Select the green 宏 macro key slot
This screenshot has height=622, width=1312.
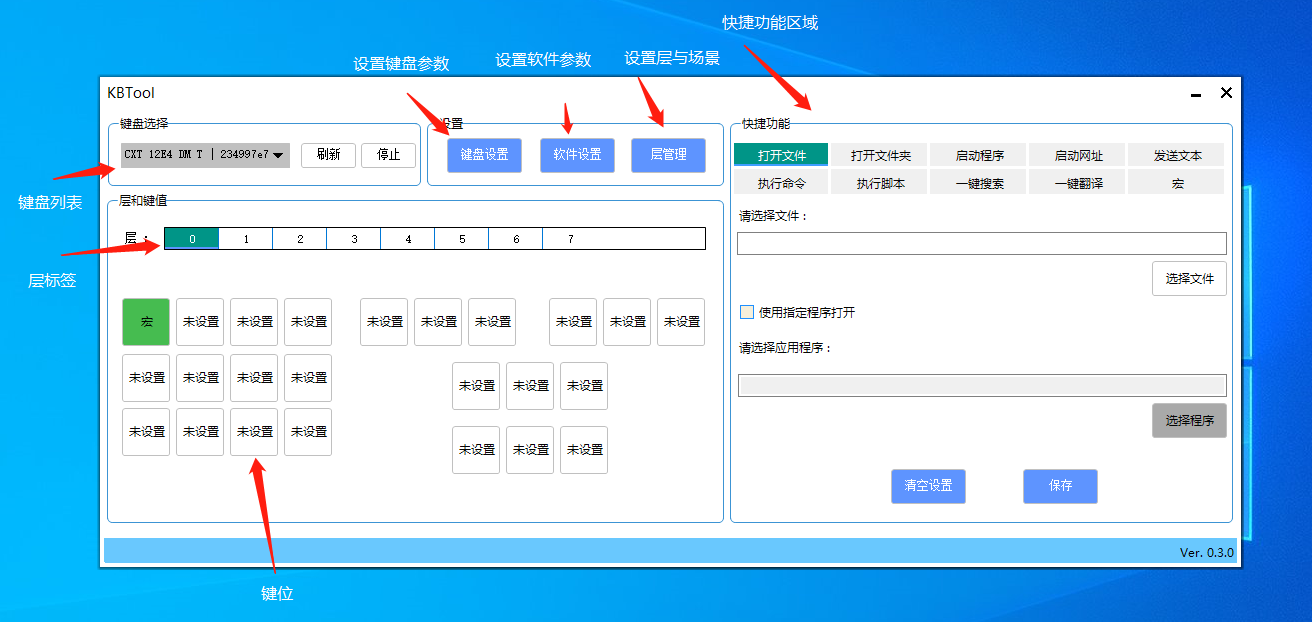point(145,322)
